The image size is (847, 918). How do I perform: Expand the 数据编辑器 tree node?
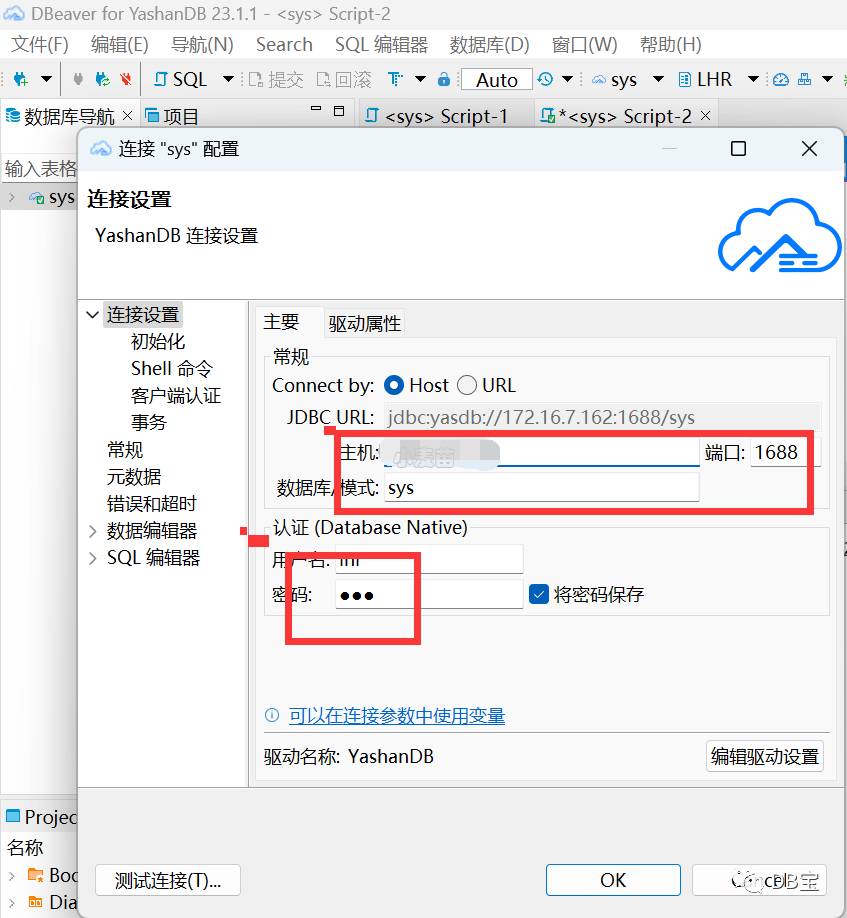(x=92, y=531)
